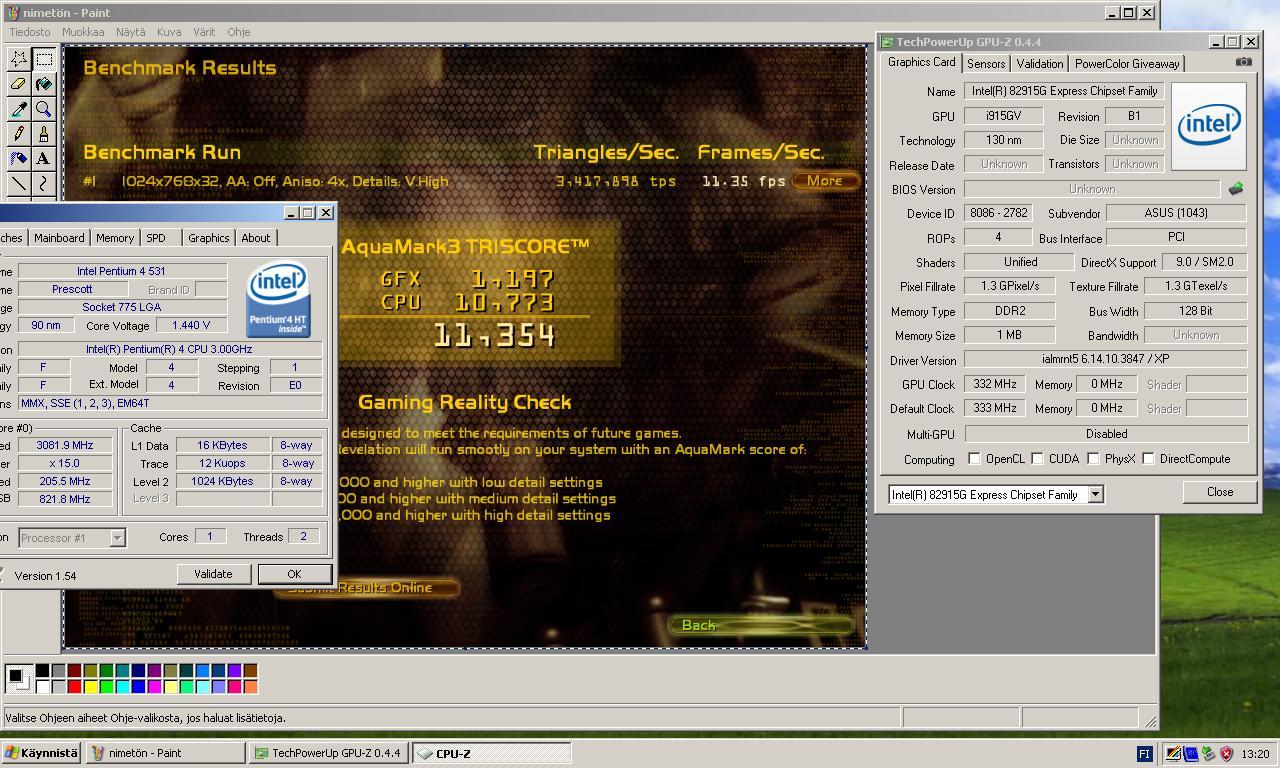Click the CPU-Z taskbar button
This screenshot has width=1280, height=768.
pyautogui.click(x=492, y=753)
